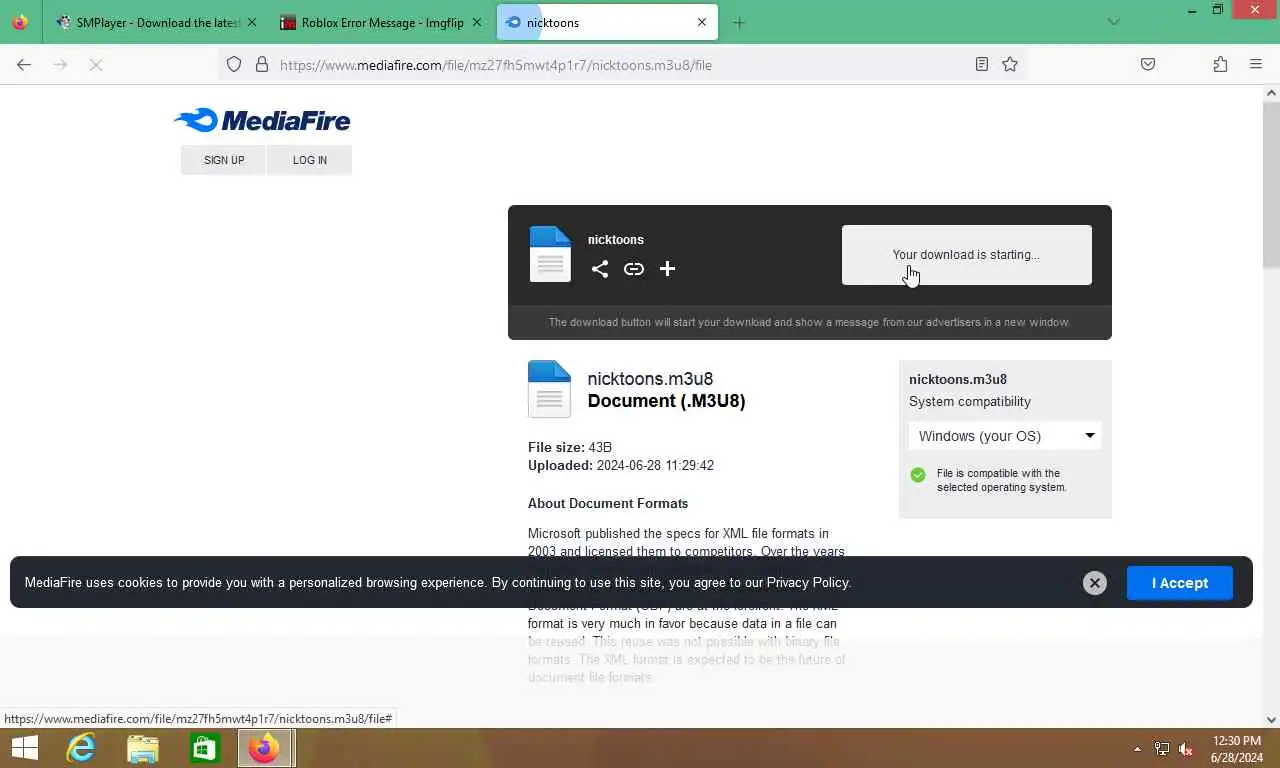
Task: Click the Firefox icon left of tabs
Action: click(x=20, y=22)
